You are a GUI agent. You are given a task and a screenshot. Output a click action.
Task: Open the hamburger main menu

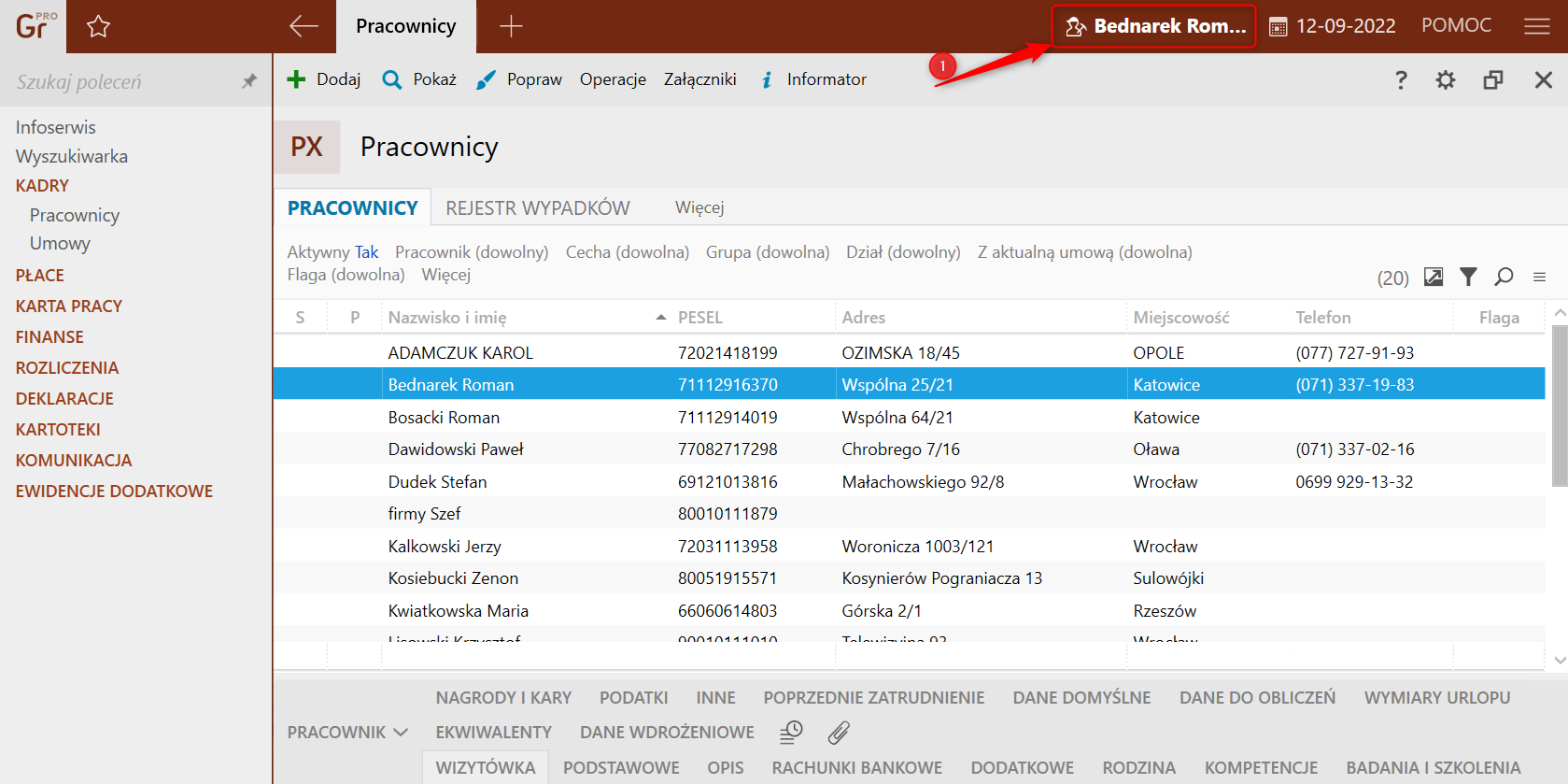coord(1536,26)
